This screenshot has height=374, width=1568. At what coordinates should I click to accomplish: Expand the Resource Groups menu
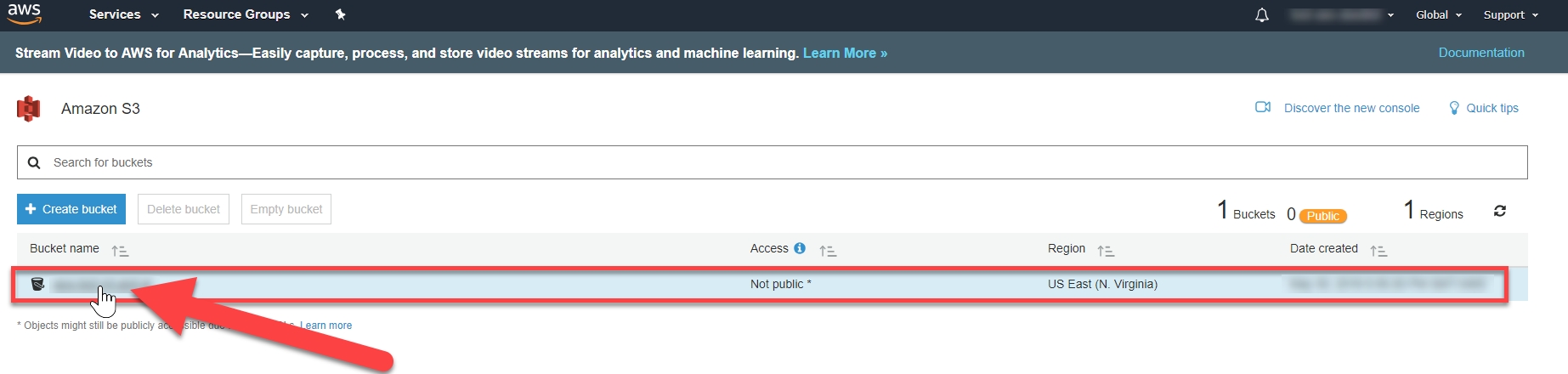(x=245, y=14)
